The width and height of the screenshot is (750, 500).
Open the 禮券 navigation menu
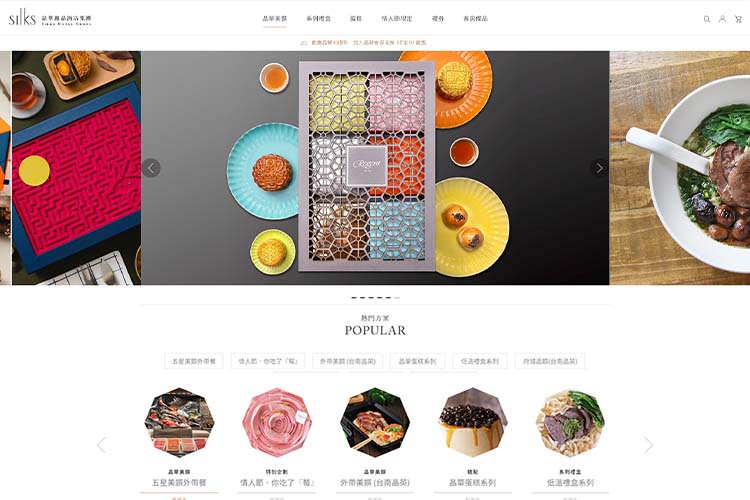[438, 19]
